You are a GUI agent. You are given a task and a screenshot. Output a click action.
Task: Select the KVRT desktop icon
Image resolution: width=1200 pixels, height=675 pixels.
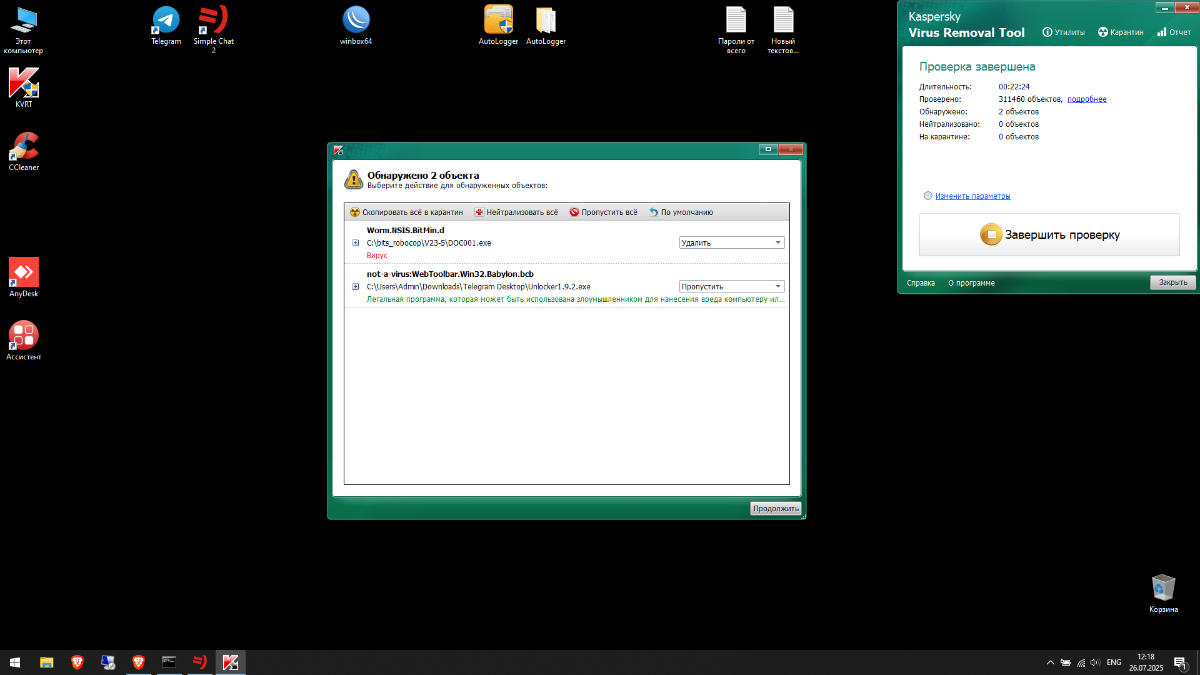[23, 88]
